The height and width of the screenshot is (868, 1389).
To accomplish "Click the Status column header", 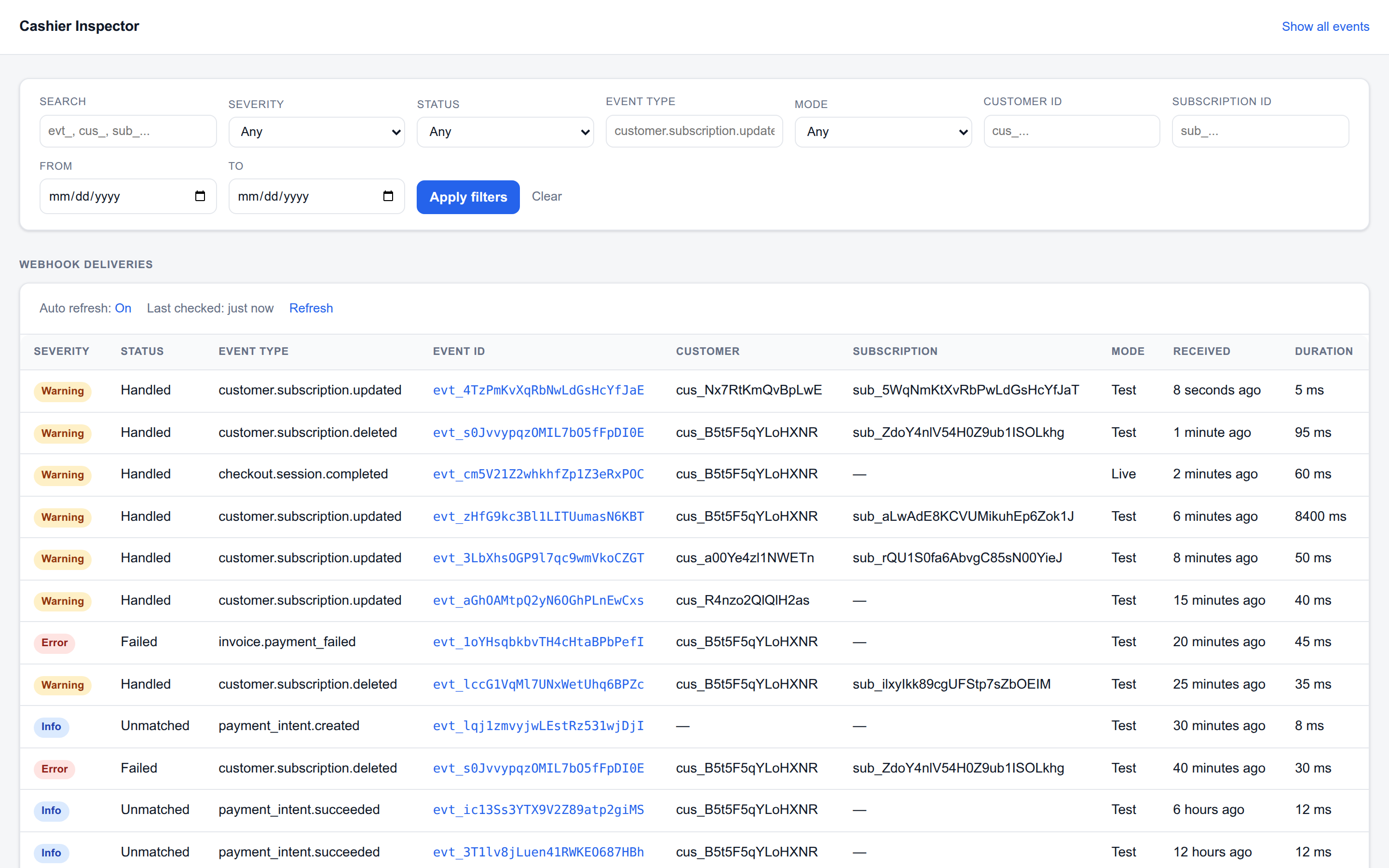I will [142, 352].
